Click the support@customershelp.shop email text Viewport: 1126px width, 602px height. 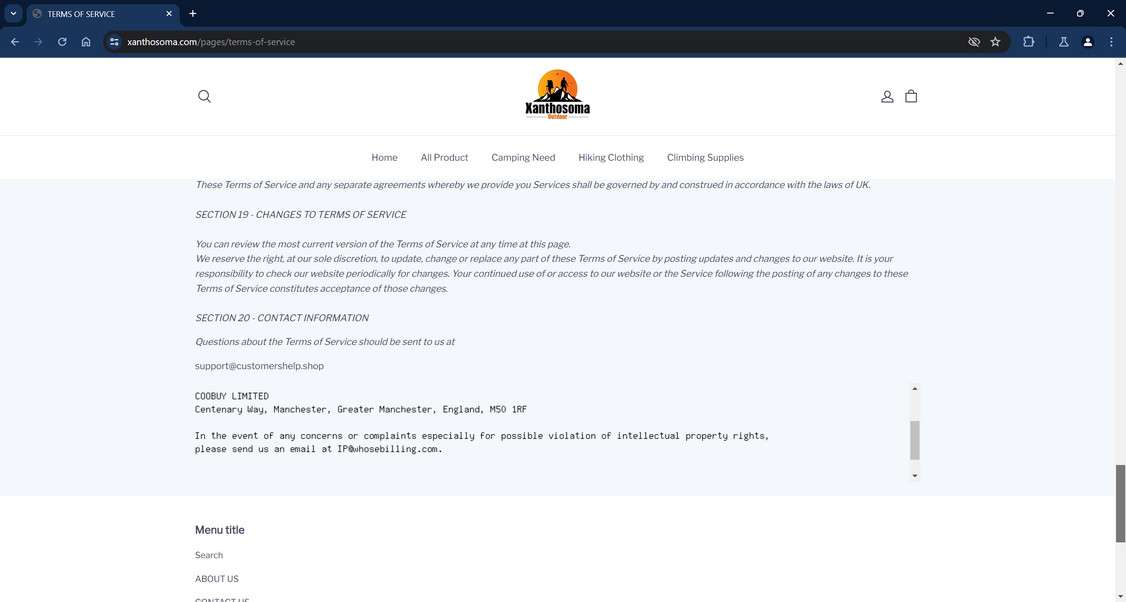pos(259,366)
